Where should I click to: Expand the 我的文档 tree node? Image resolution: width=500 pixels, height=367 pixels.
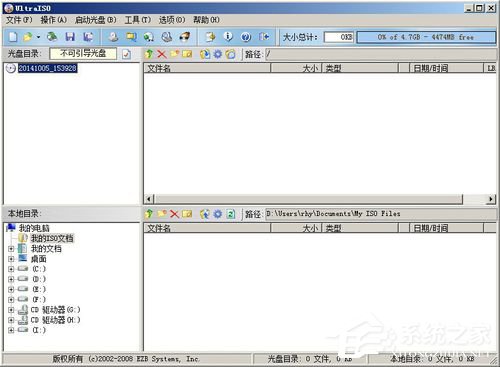coord(11,249)
